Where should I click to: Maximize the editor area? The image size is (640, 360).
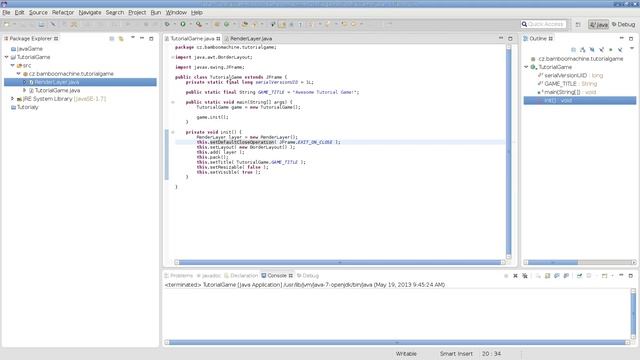510,38
